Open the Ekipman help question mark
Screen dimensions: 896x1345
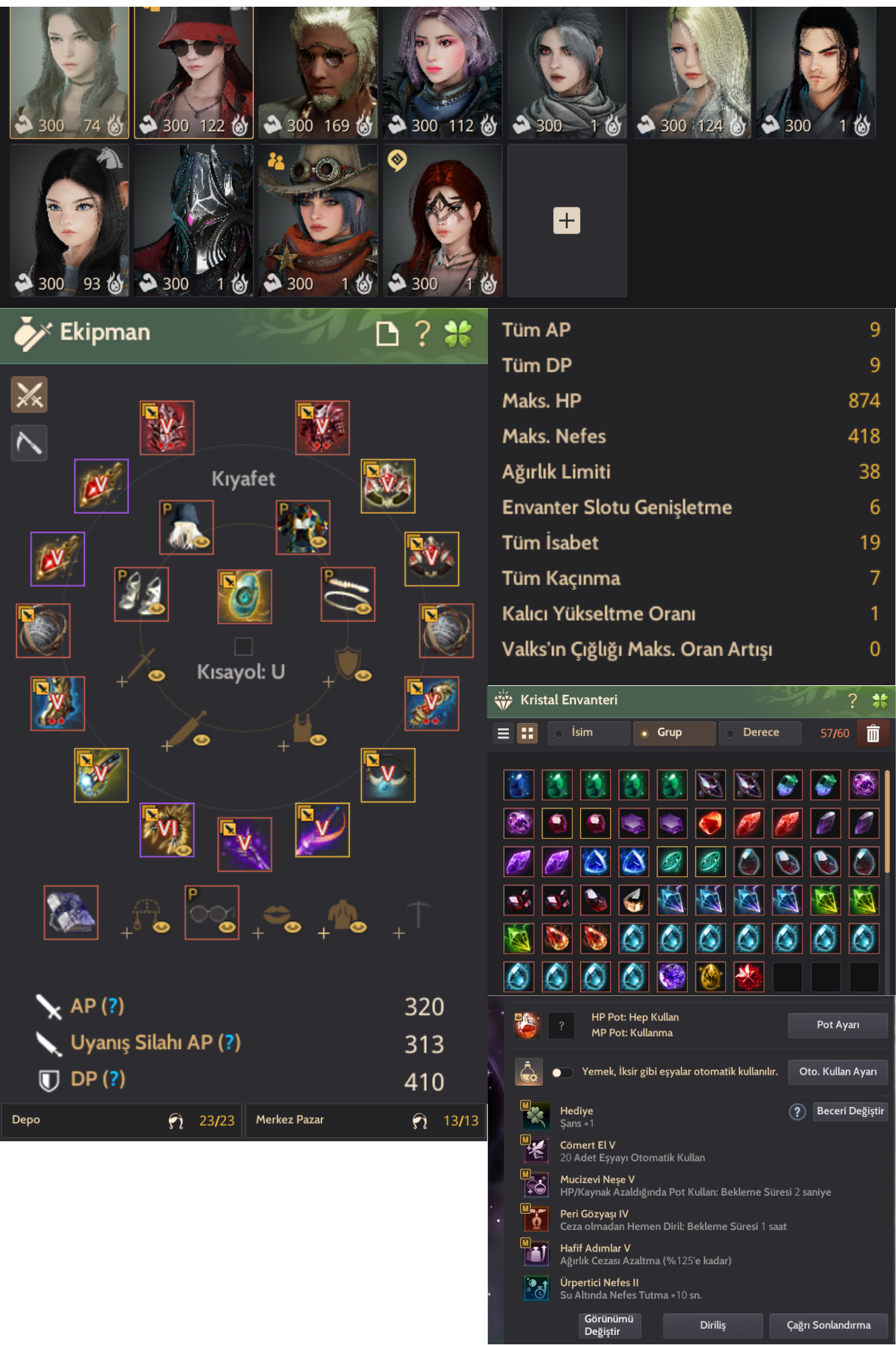click(x=422, y=333)
